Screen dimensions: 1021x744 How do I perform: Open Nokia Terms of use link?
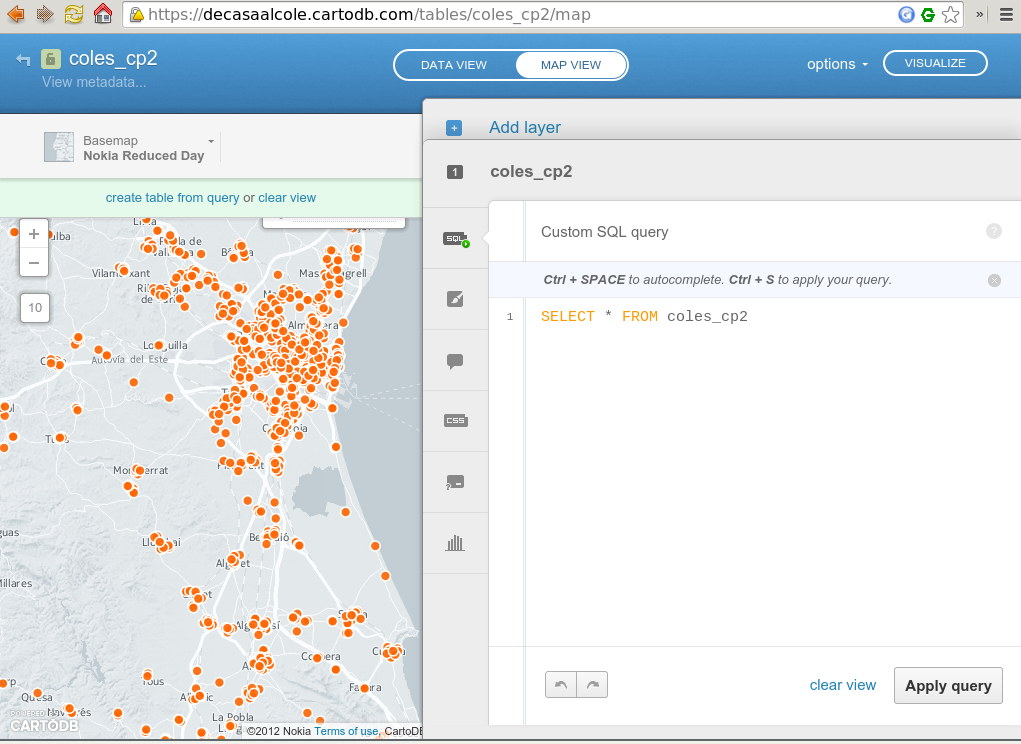click(346, 731)
